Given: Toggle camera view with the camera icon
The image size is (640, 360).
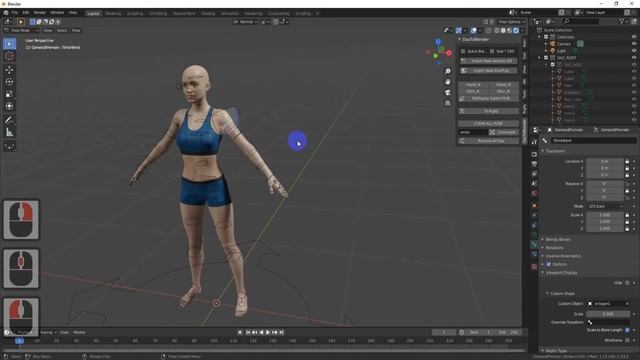Looking at the screenshot, I should [448, 93].
